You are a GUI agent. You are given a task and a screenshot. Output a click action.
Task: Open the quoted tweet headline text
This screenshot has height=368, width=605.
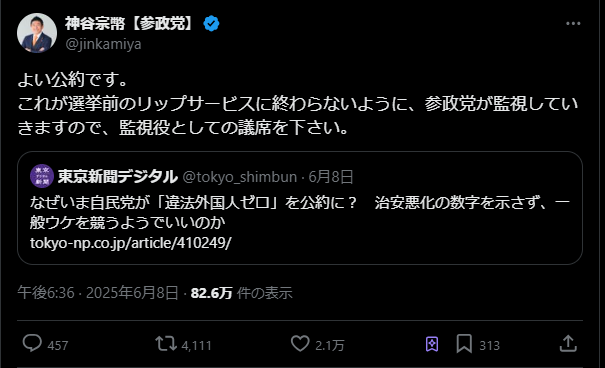tap(300, 212)
